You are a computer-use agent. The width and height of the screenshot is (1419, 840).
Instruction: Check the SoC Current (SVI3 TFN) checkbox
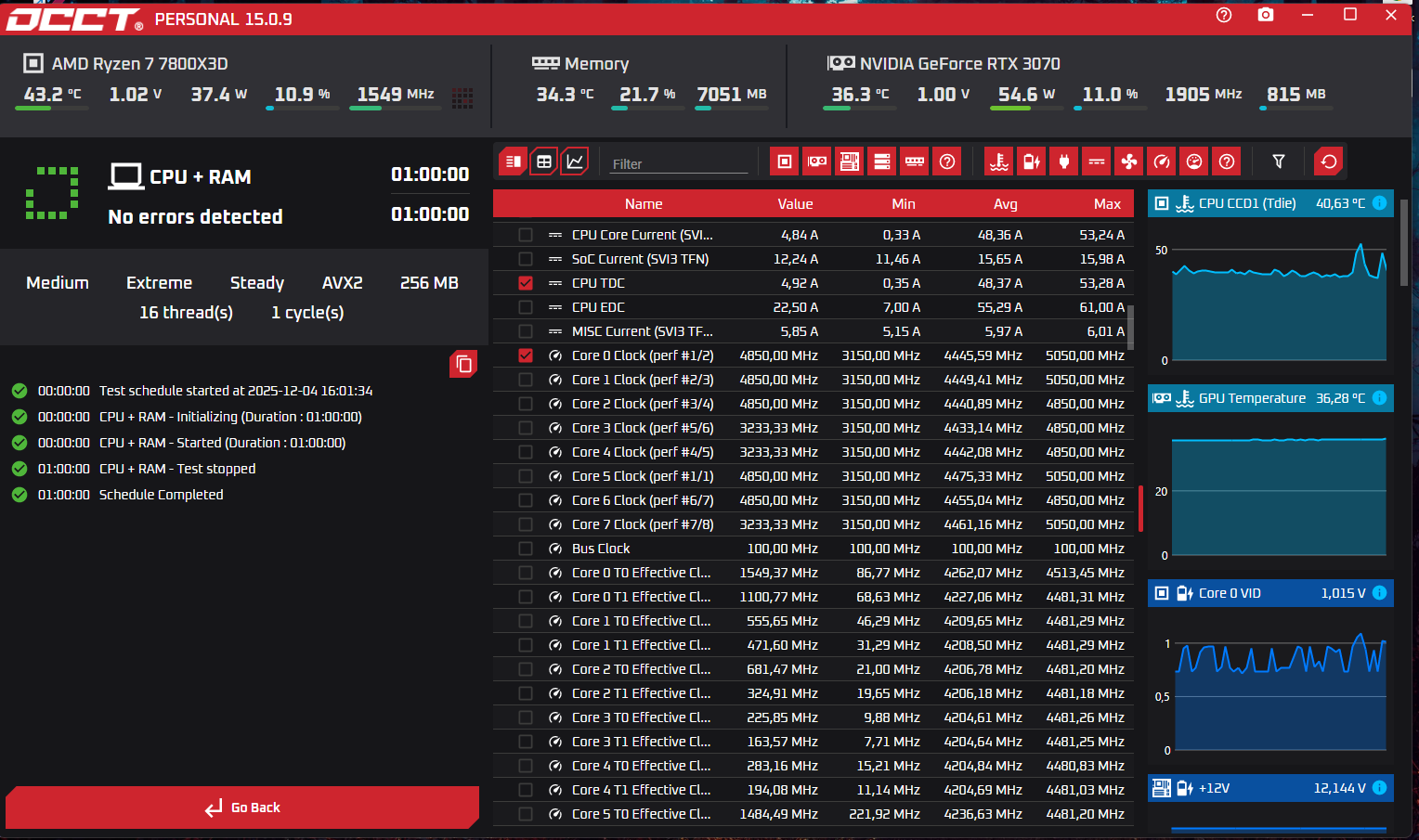click(x=526, y=259)
